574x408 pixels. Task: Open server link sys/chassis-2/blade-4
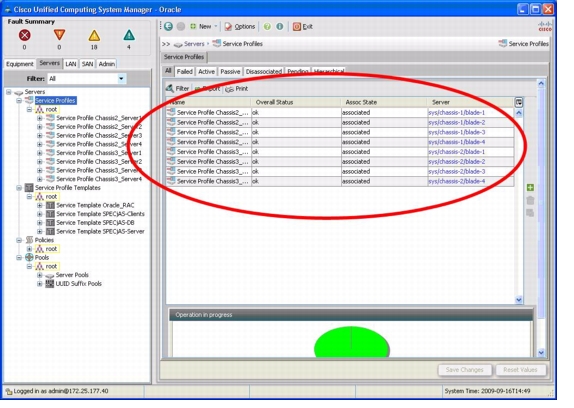click(x=456, y=181)
